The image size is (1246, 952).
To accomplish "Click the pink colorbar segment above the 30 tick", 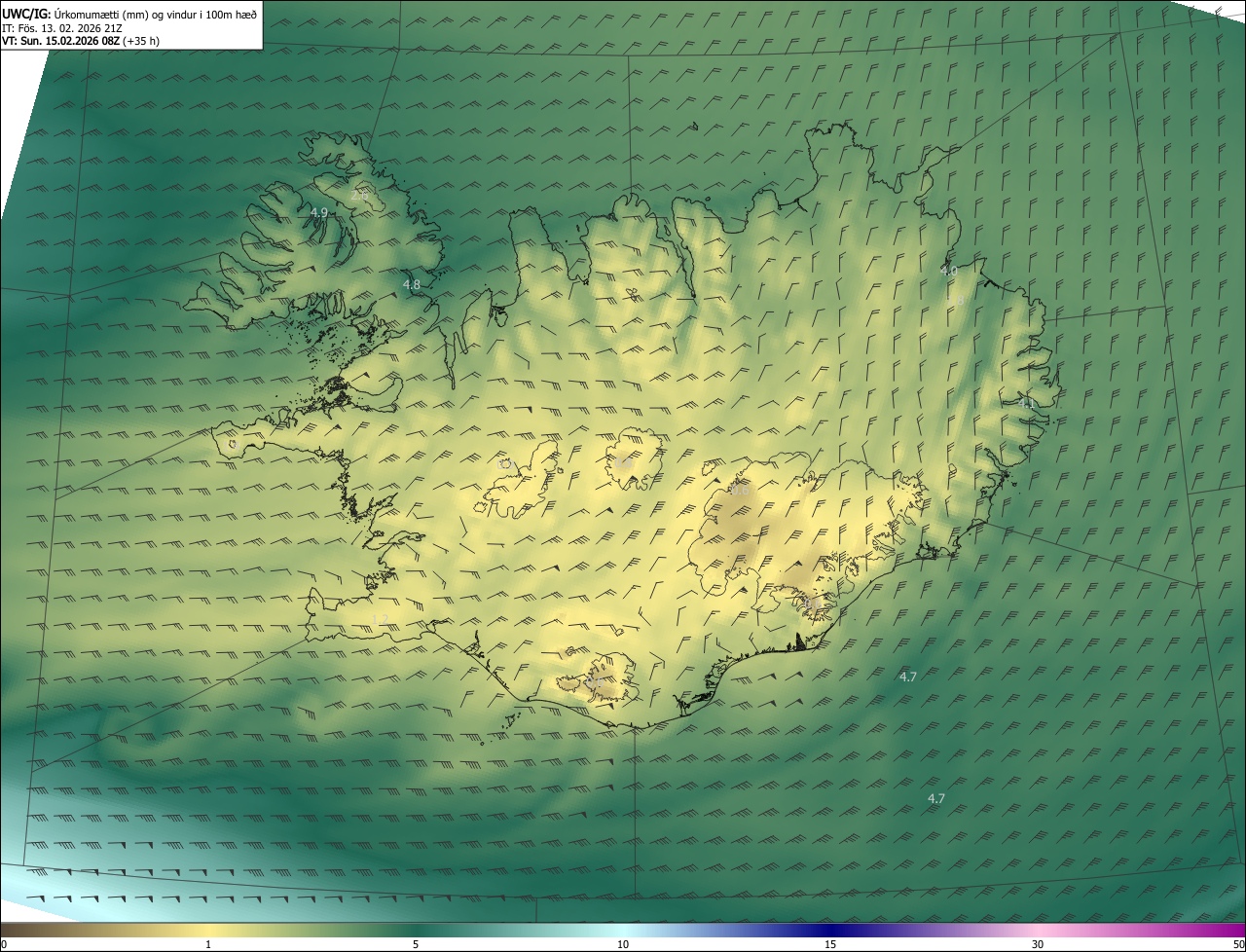I will tap(1038, 930).
